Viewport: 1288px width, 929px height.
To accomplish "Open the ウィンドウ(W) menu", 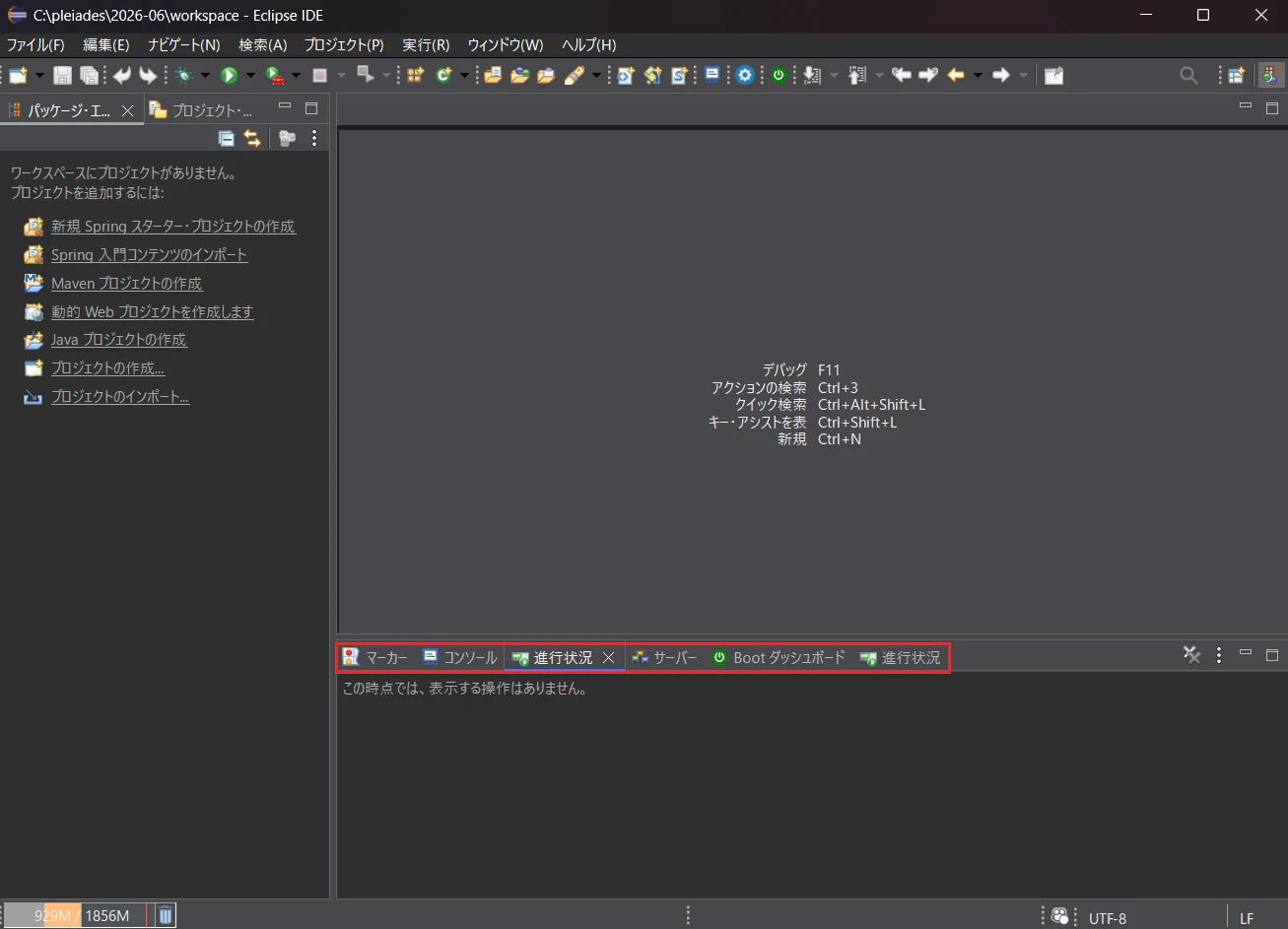I will [506, 45].
